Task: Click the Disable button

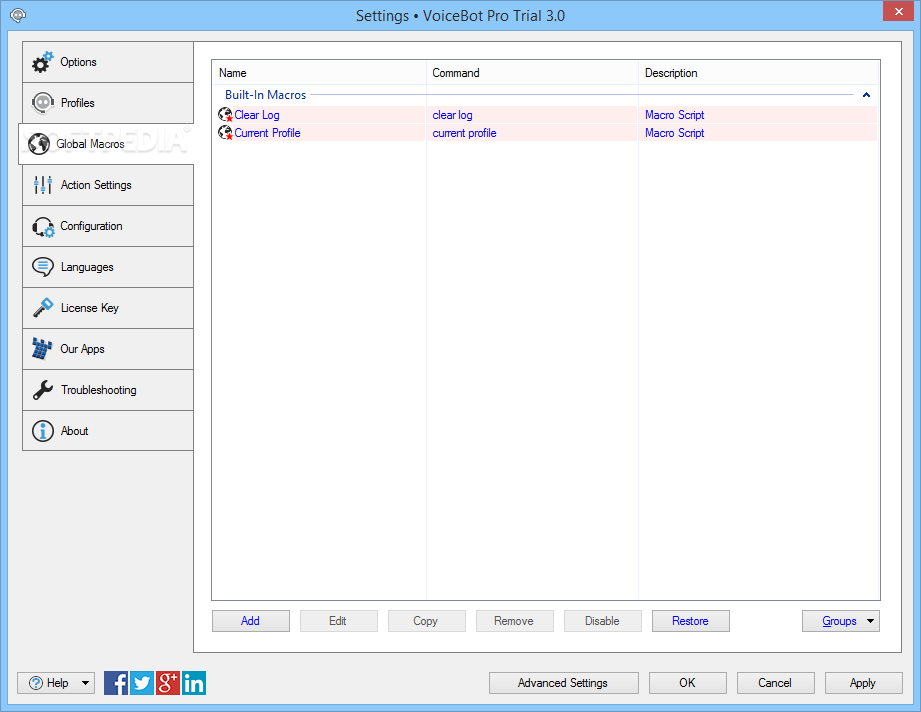Action: point(603,621)
